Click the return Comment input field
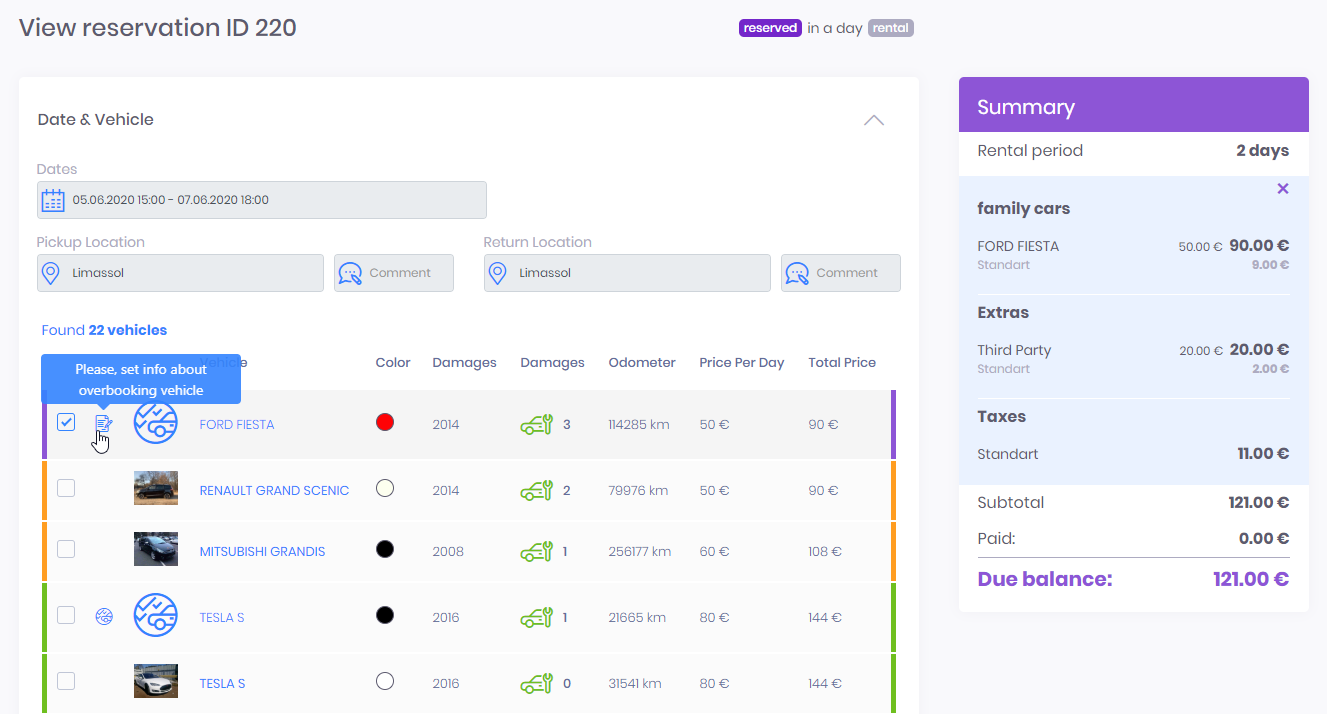 point(841,273)
